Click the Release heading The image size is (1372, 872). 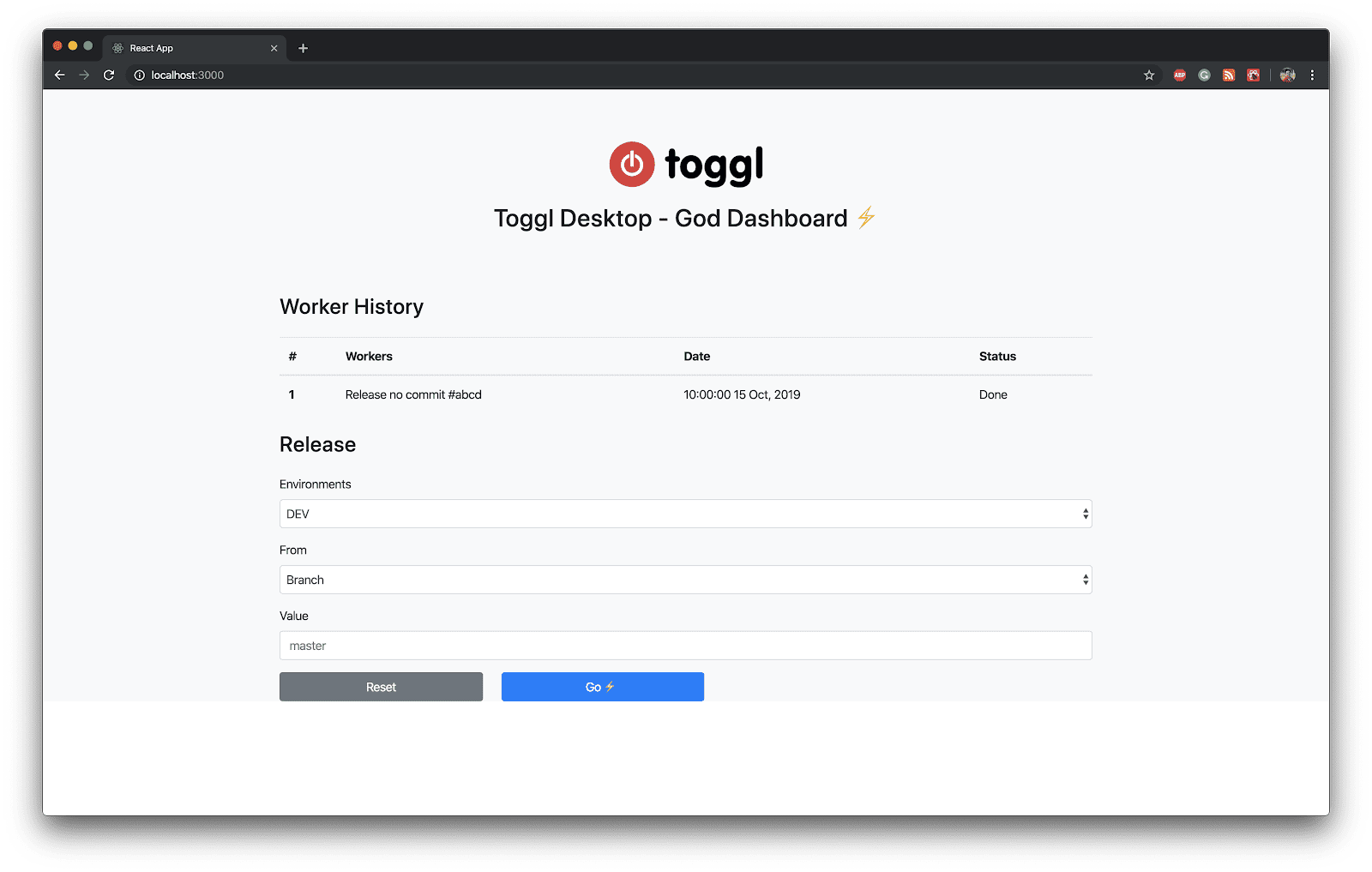(317, 445)
